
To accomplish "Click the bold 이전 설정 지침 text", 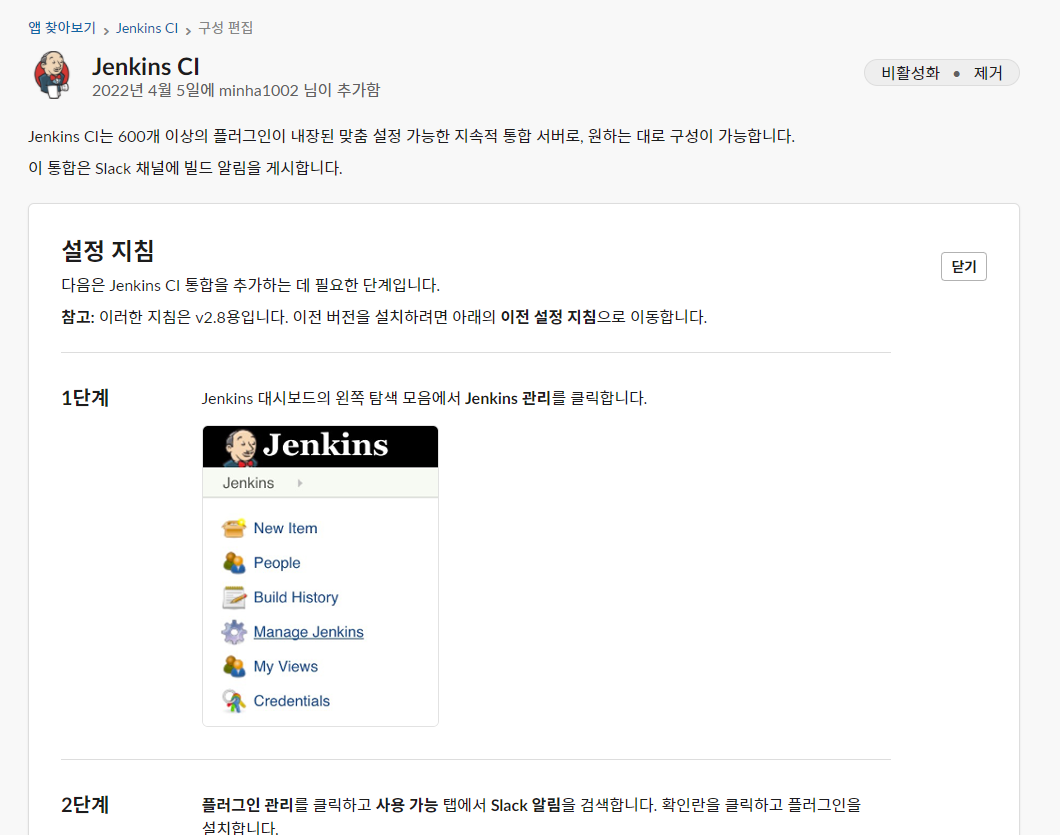I will coord(548,316).
